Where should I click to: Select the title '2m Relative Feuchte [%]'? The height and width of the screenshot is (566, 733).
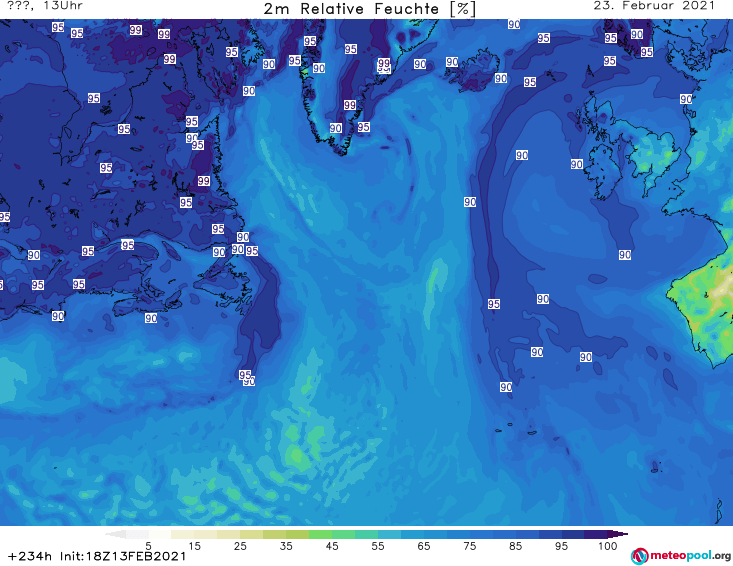370,9
